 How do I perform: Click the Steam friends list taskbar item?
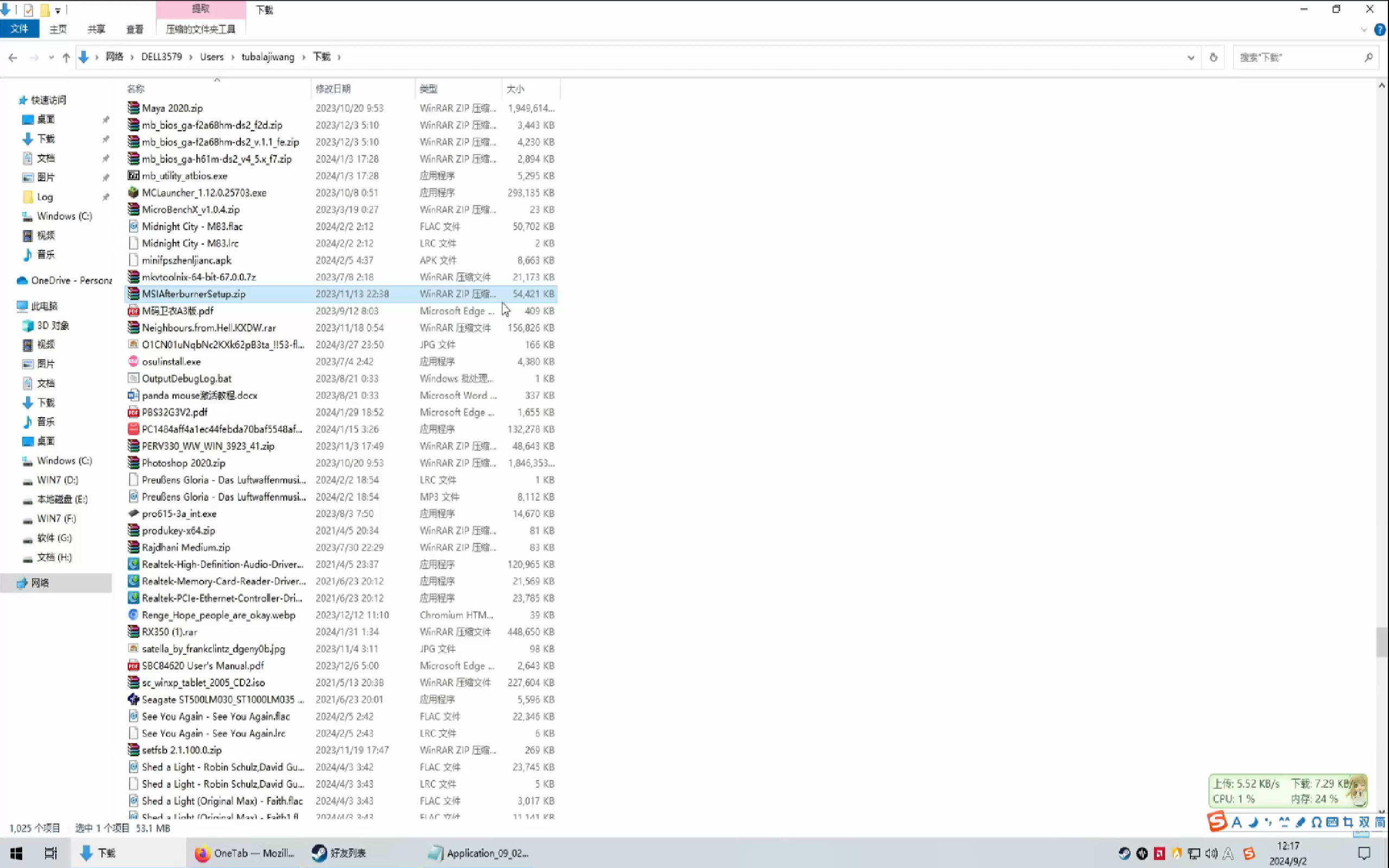click(x=339, y=853)
